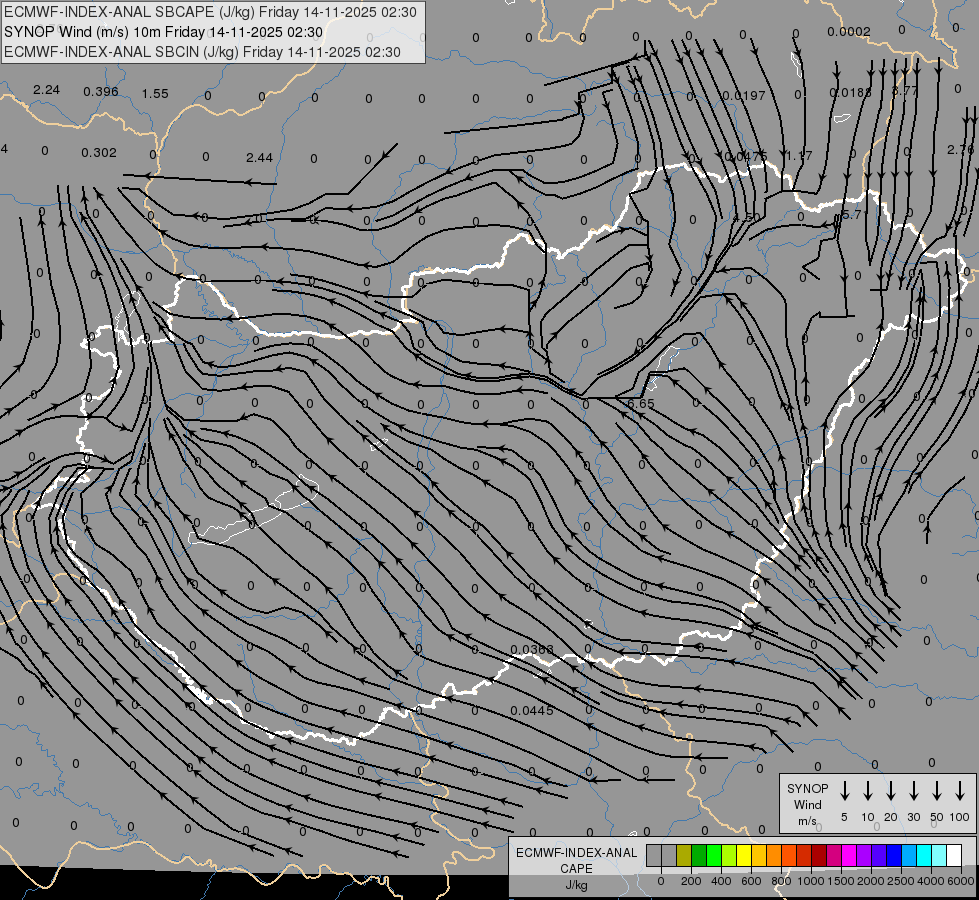Click the 0.0002 CAPE value
This screenshot has width=979, height=900.
click(849, 32)
